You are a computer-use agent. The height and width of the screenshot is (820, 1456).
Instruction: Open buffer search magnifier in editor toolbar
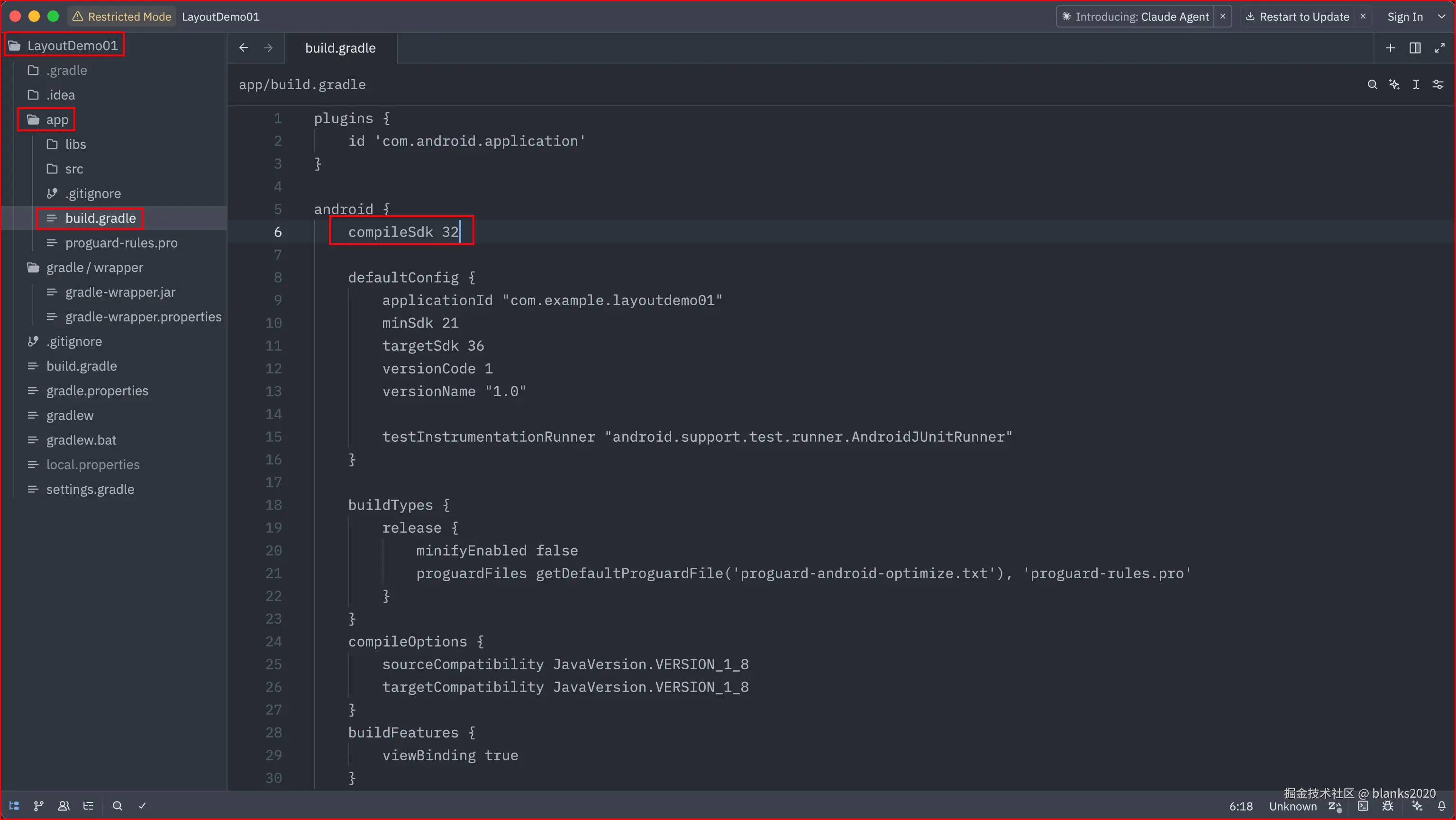pos(1373,85)
